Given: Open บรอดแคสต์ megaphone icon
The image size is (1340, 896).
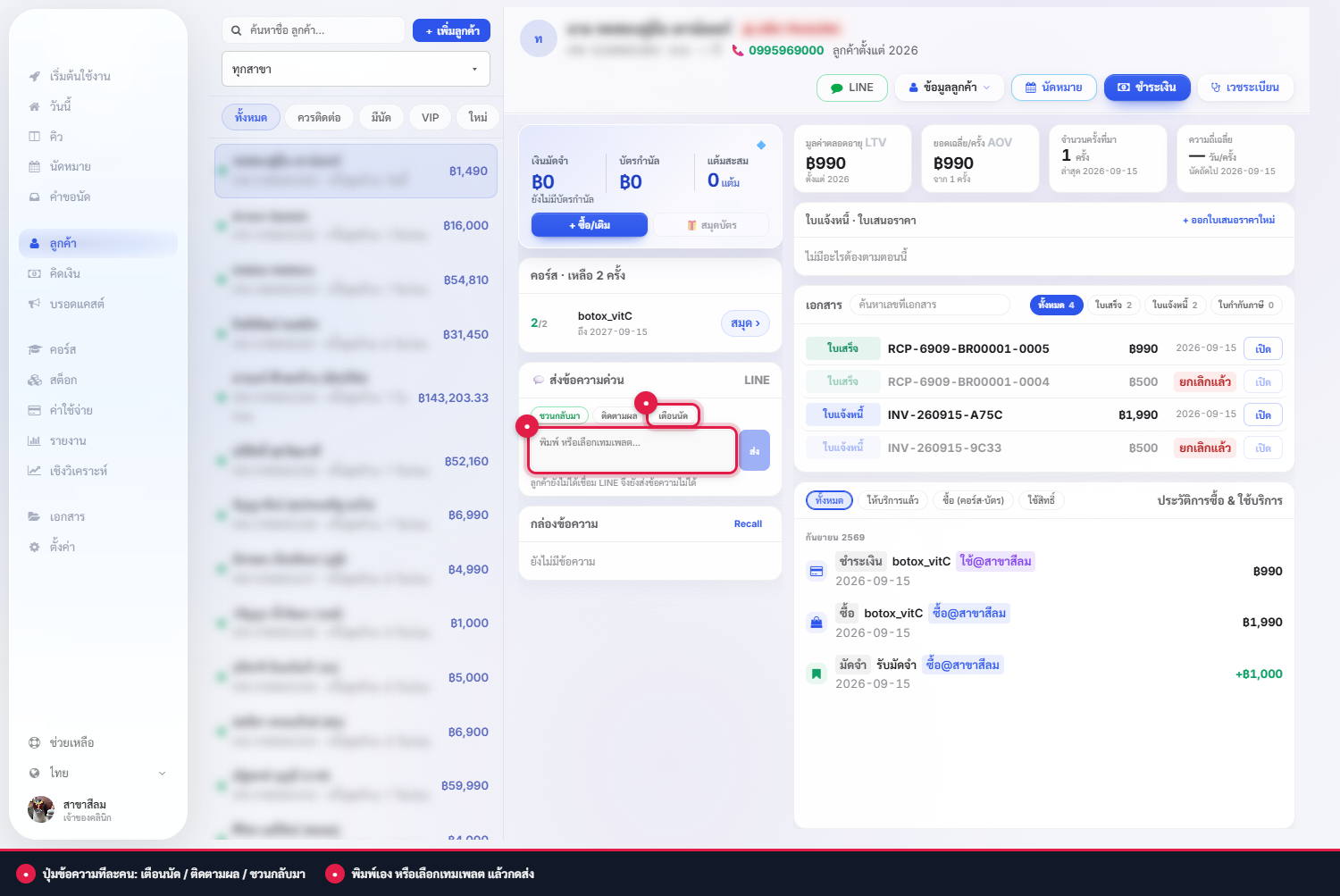Looking at the screenshot, I should pos(34,304).
